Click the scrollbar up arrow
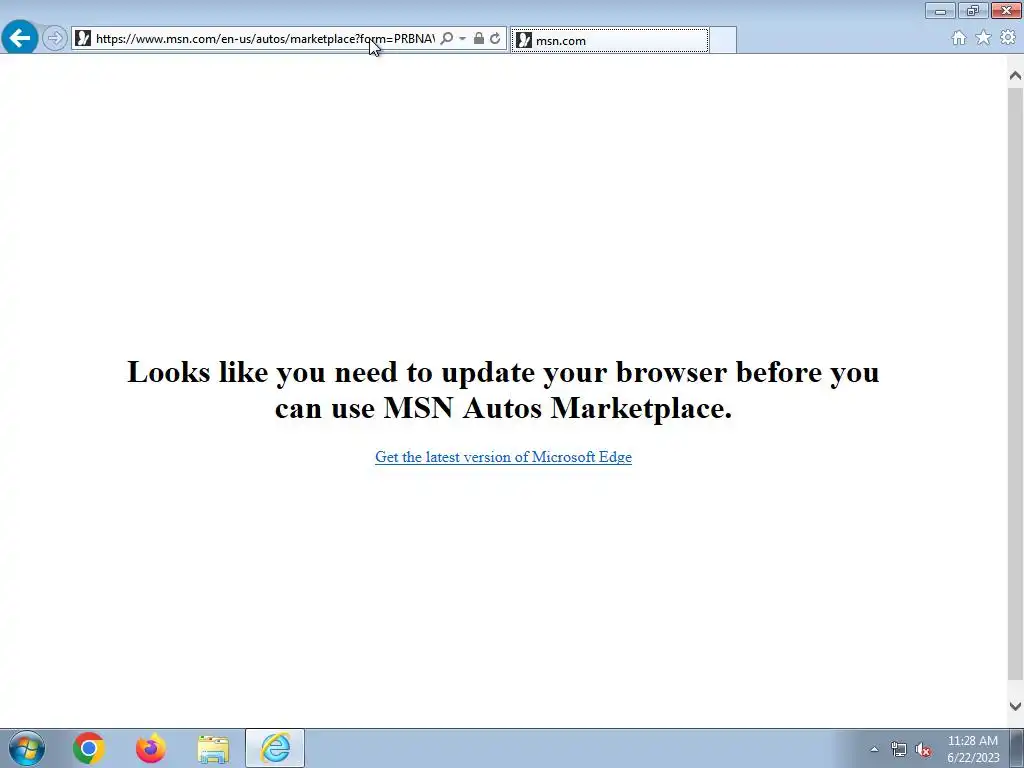 [x=1016, y=76]
